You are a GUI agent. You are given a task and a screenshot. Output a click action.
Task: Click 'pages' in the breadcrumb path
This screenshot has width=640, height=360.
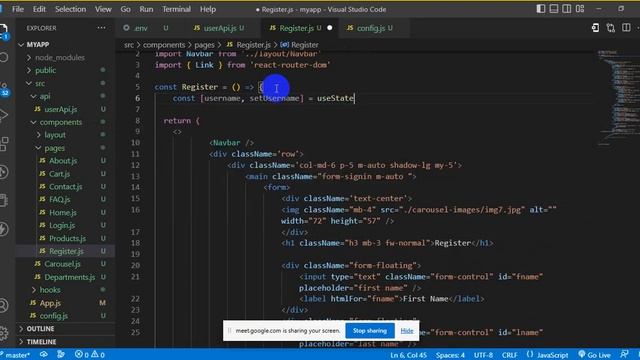[204, 45]
